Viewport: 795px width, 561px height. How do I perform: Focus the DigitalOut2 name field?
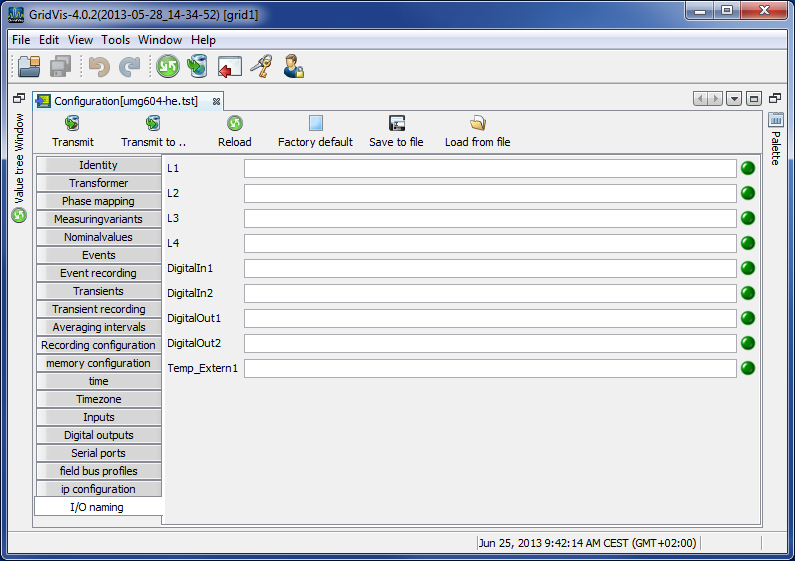(490, 343)
